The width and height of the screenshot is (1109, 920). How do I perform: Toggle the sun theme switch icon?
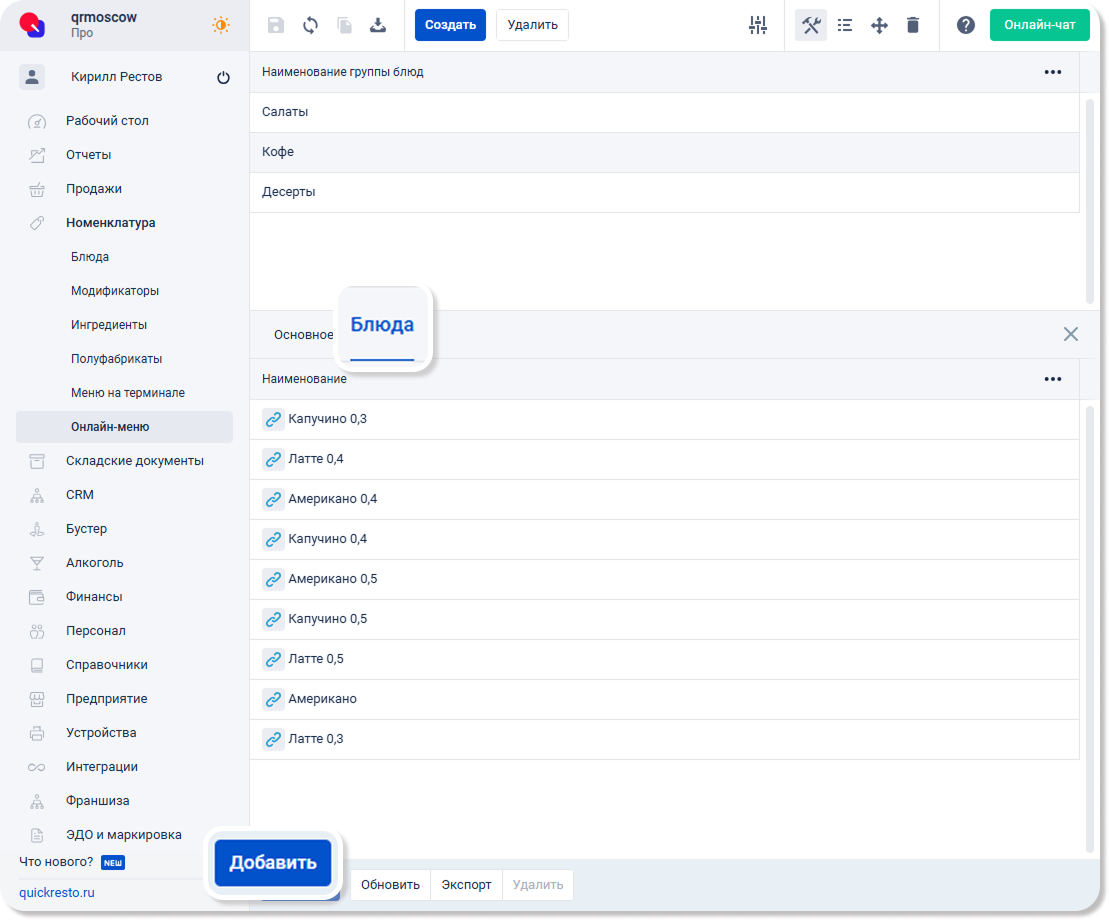click(221, 25)
